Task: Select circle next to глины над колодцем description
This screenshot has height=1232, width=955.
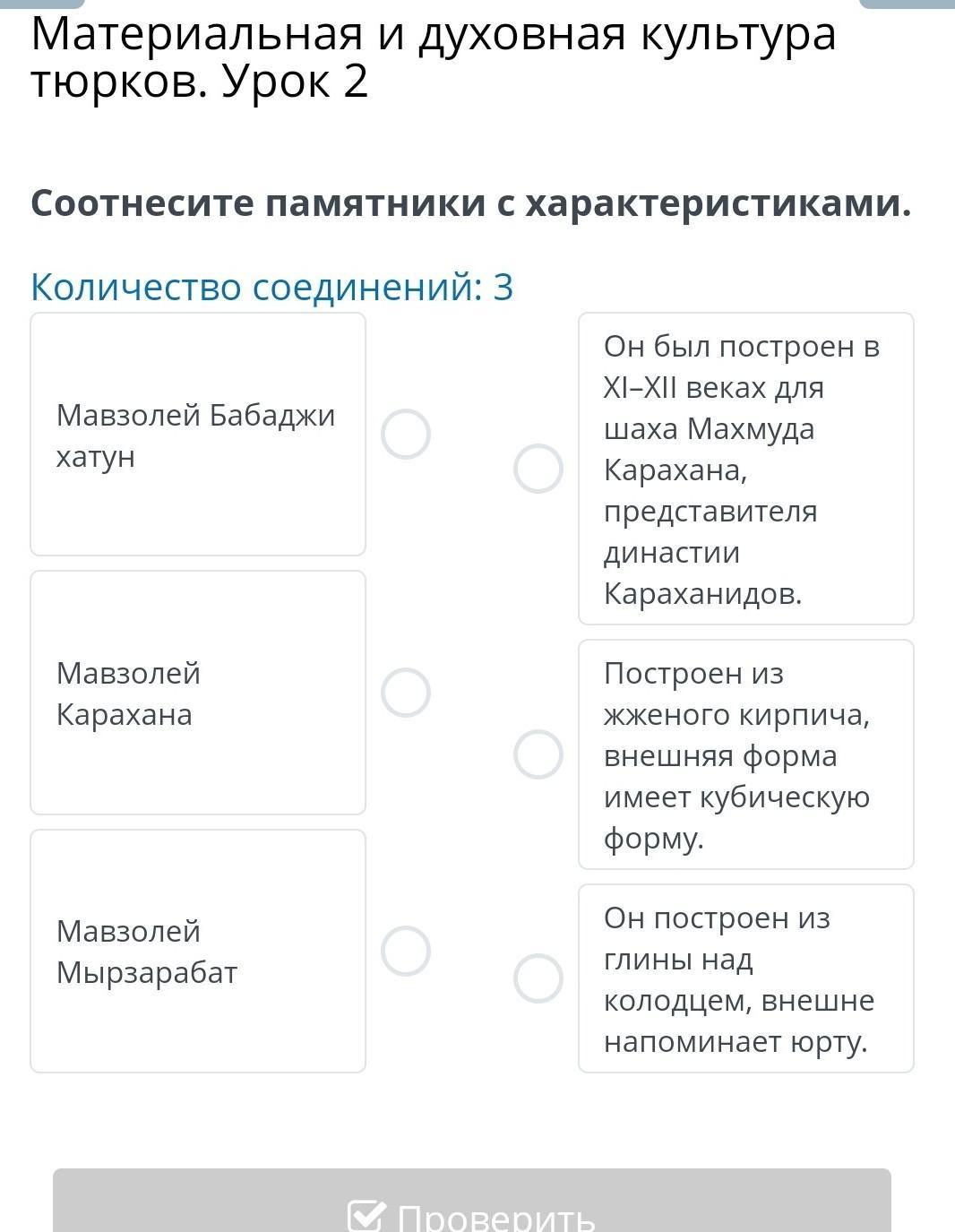Action: (x=538, y=978)
